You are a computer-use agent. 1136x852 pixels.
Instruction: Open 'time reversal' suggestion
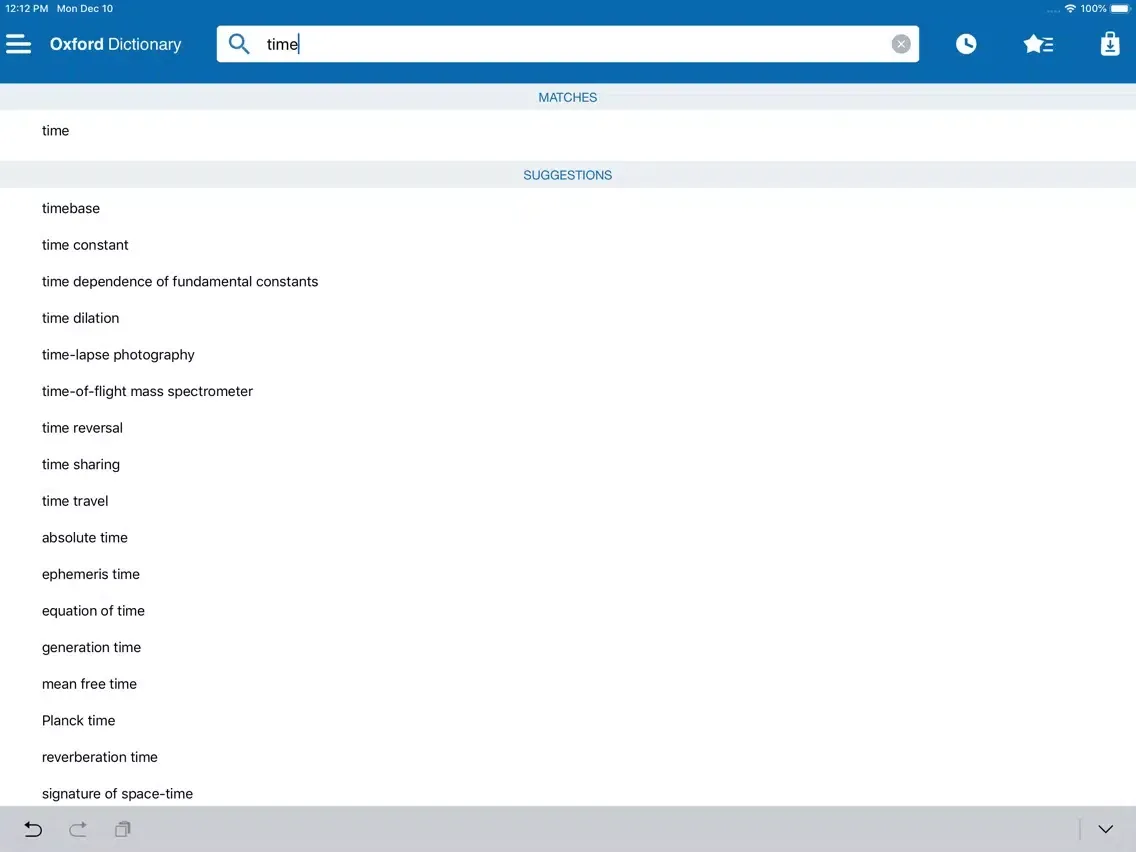click(x=568, y=427)
